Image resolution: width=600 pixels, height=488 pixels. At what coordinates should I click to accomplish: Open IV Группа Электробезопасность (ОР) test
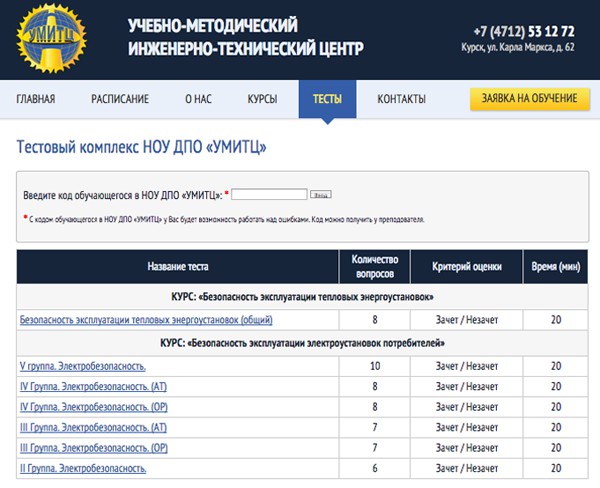pyautogui.click(x=94, y=407)
